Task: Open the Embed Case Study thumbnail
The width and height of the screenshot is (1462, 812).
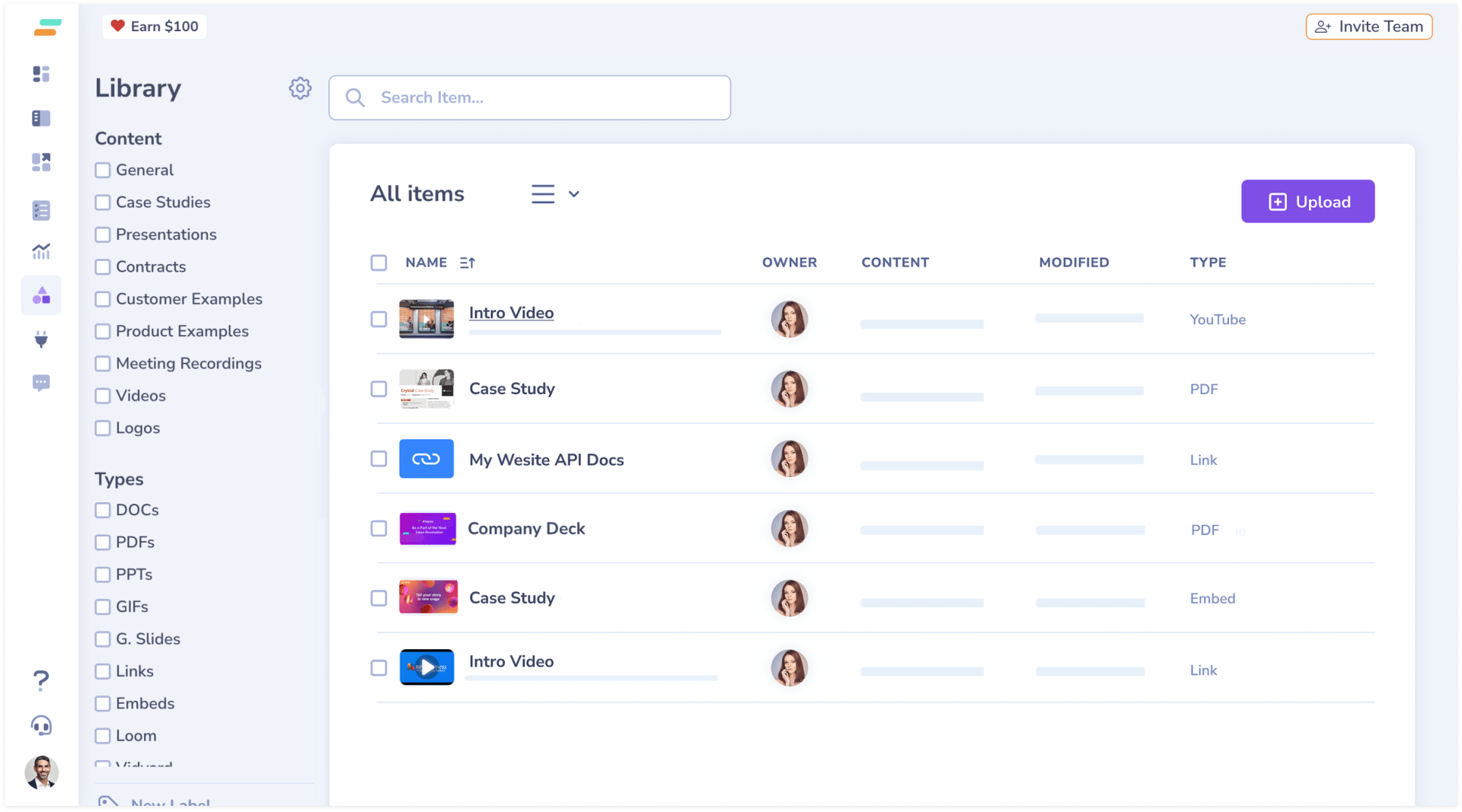Action: [428, 597]
